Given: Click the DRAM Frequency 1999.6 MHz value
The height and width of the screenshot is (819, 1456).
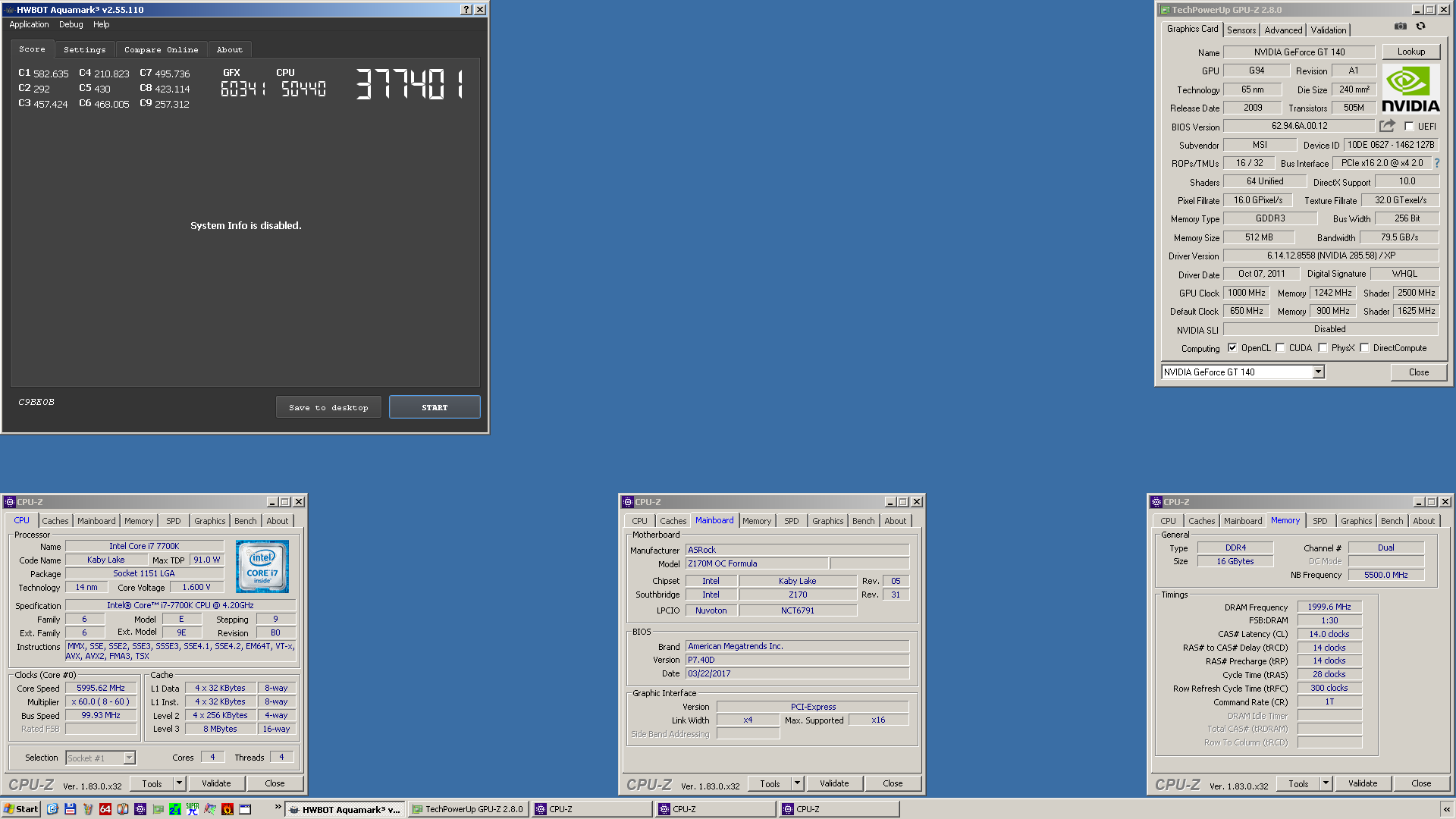Looking at the screenshot, I should 1329,607.
